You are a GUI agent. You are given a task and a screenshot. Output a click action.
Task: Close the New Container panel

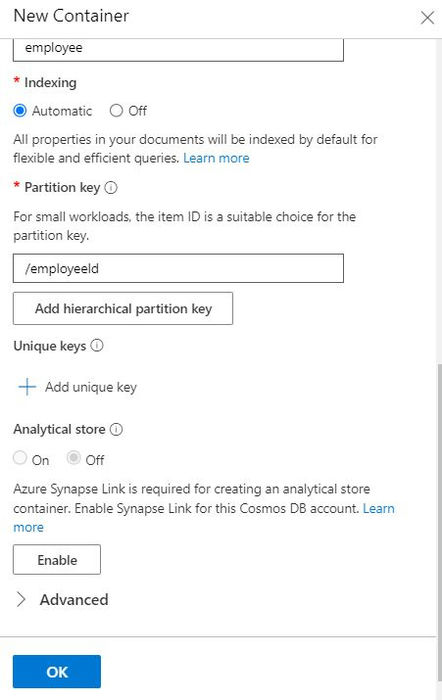[427, 17]
